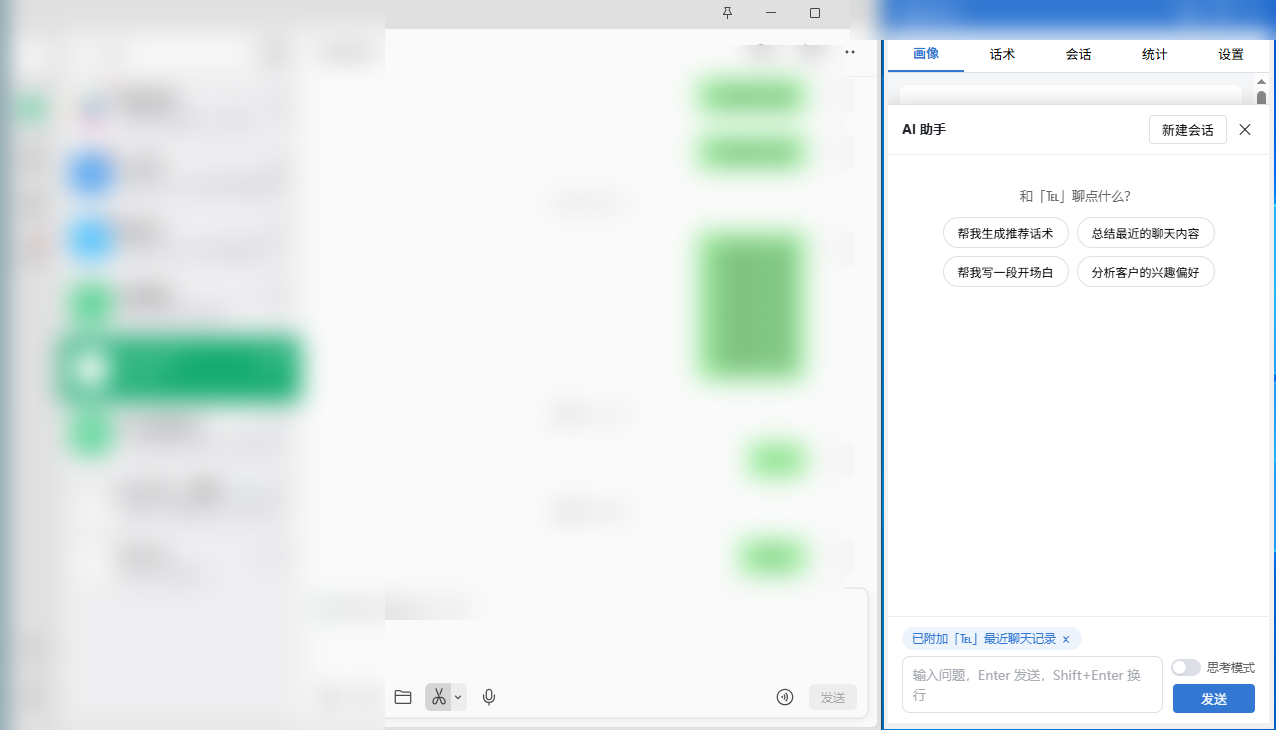Screen dimensions: 1276x730
Task: Click the AI 助手 panel title
Action: tap(924, 130)
